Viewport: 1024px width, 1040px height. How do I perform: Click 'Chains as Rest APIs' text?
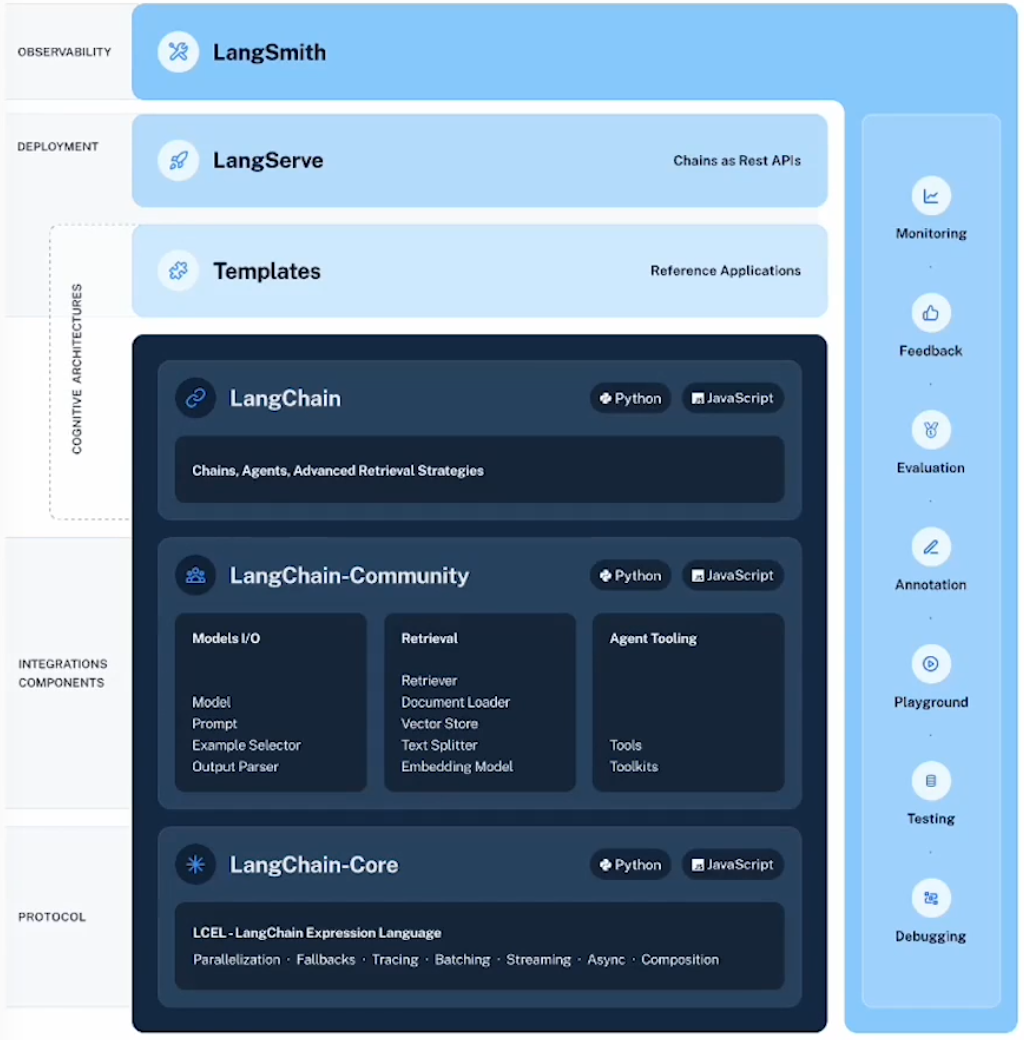[x=737, y=161]
